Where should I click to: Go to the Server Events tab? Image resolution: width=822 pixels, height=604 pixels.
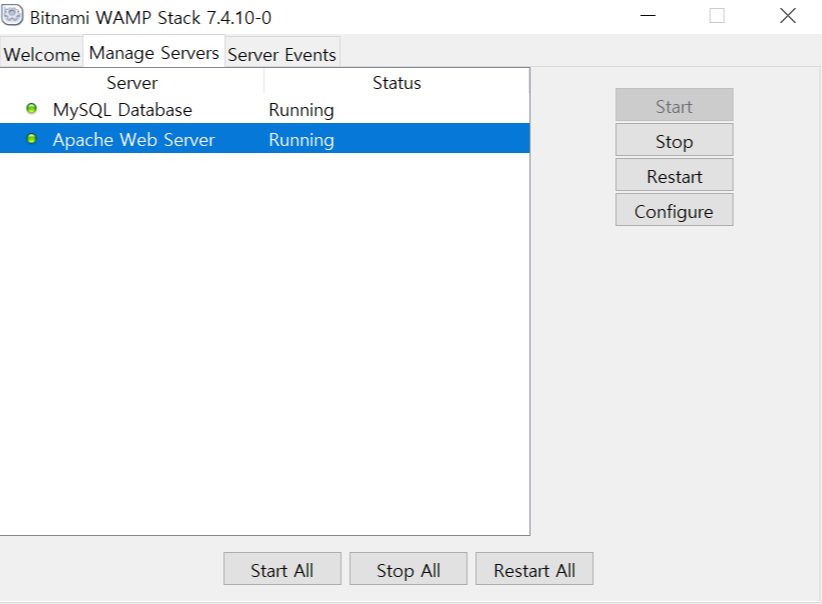pos(282,54)
